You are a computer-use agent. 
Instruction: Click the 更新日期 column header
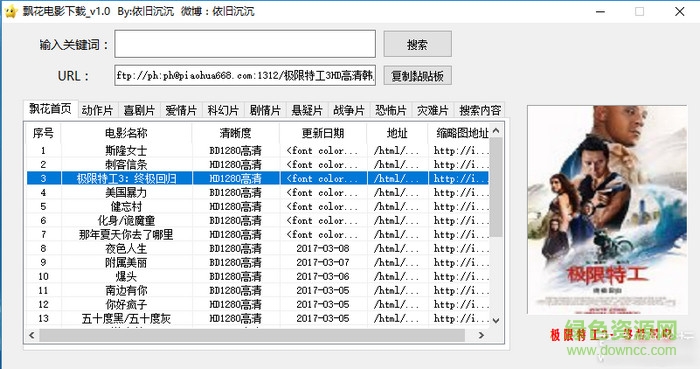click(323, 133)
